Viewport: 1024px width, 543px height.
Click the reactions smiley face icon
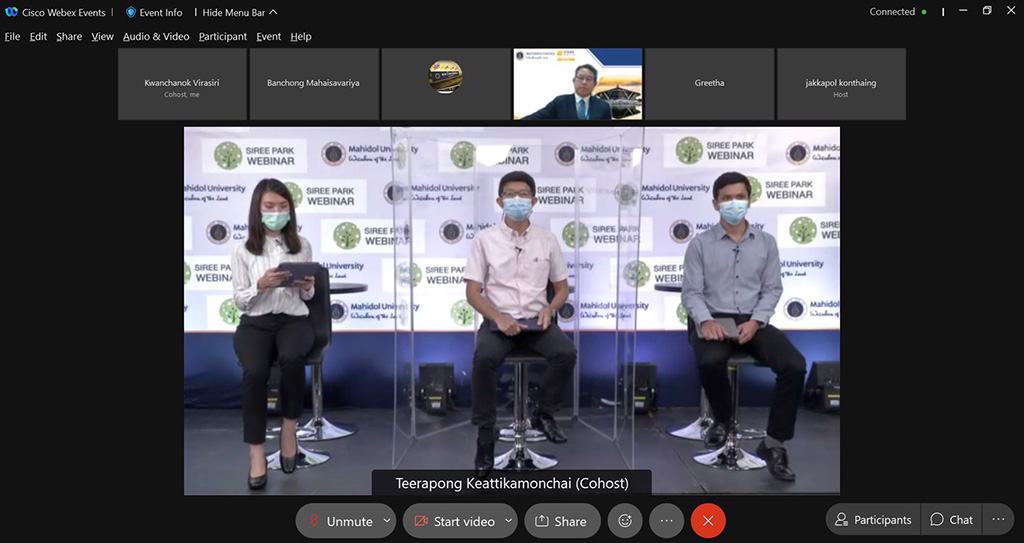tap(625, 521)
